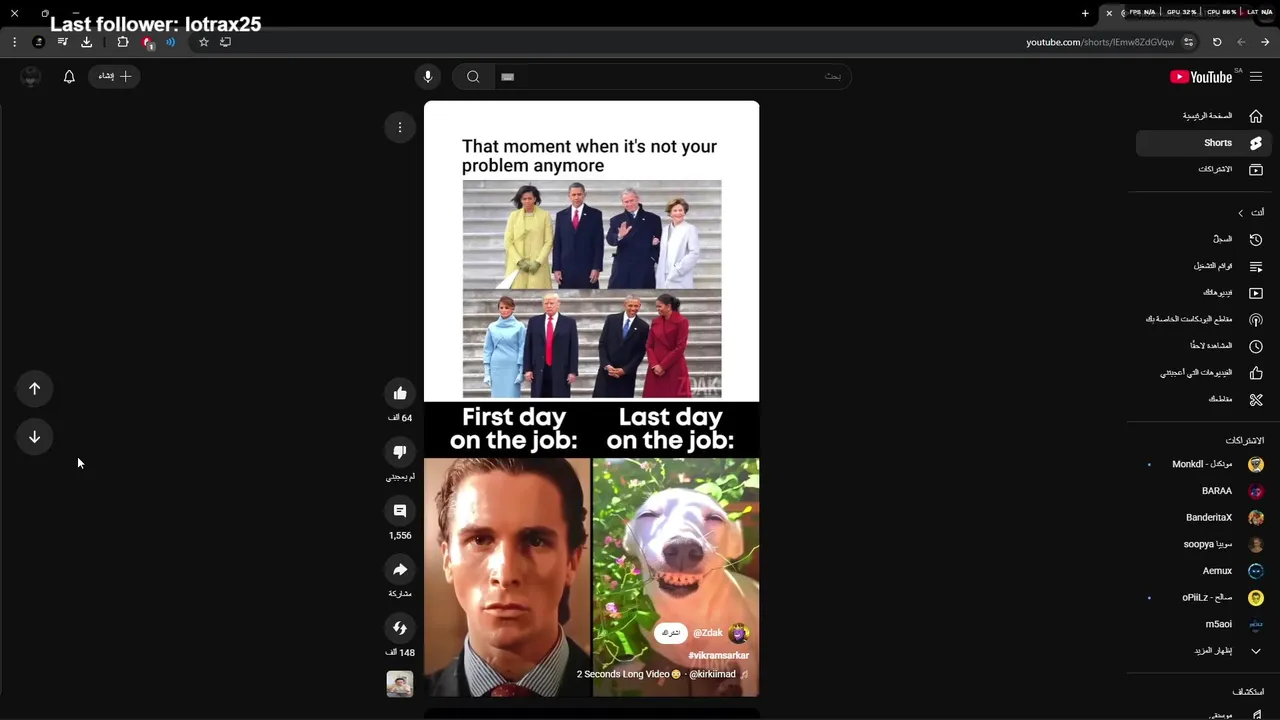The height and width of the screenshot is (720, 1280).
Task: Open the BARAA subscription channel
Action: point(1204,491)
